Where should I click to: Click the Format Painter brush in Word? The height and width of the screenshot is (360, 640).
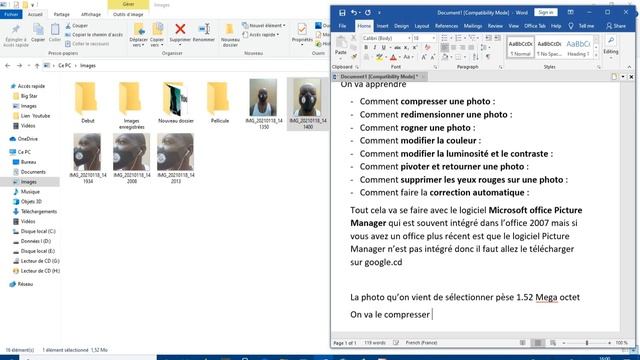(x=354, y=56)
